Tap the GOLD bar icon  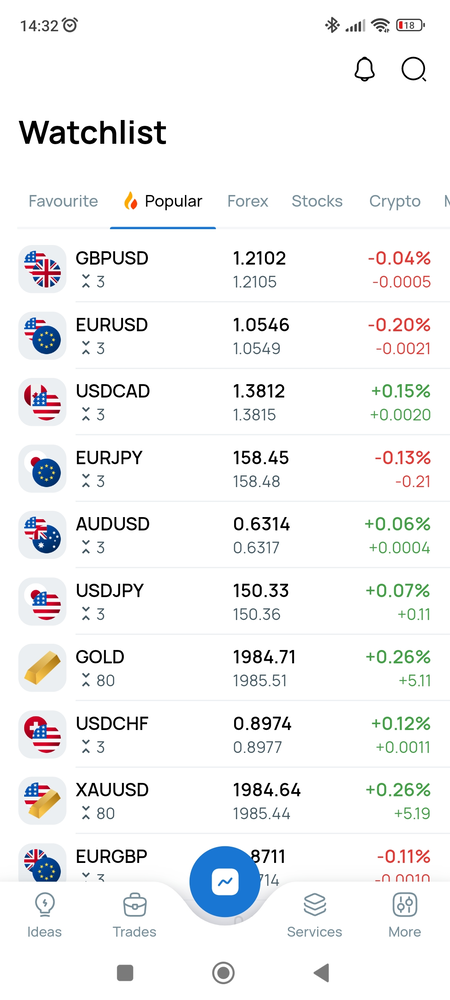pyautogui.click(x=42, y=668)
